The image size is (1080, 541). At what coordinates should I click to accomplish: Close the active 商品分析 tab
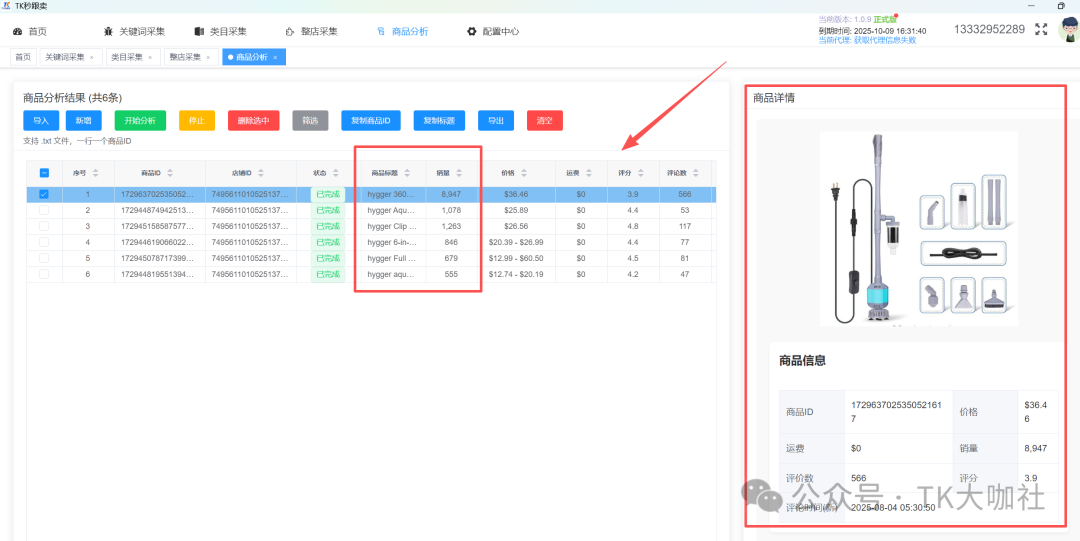tap(275, 58)
